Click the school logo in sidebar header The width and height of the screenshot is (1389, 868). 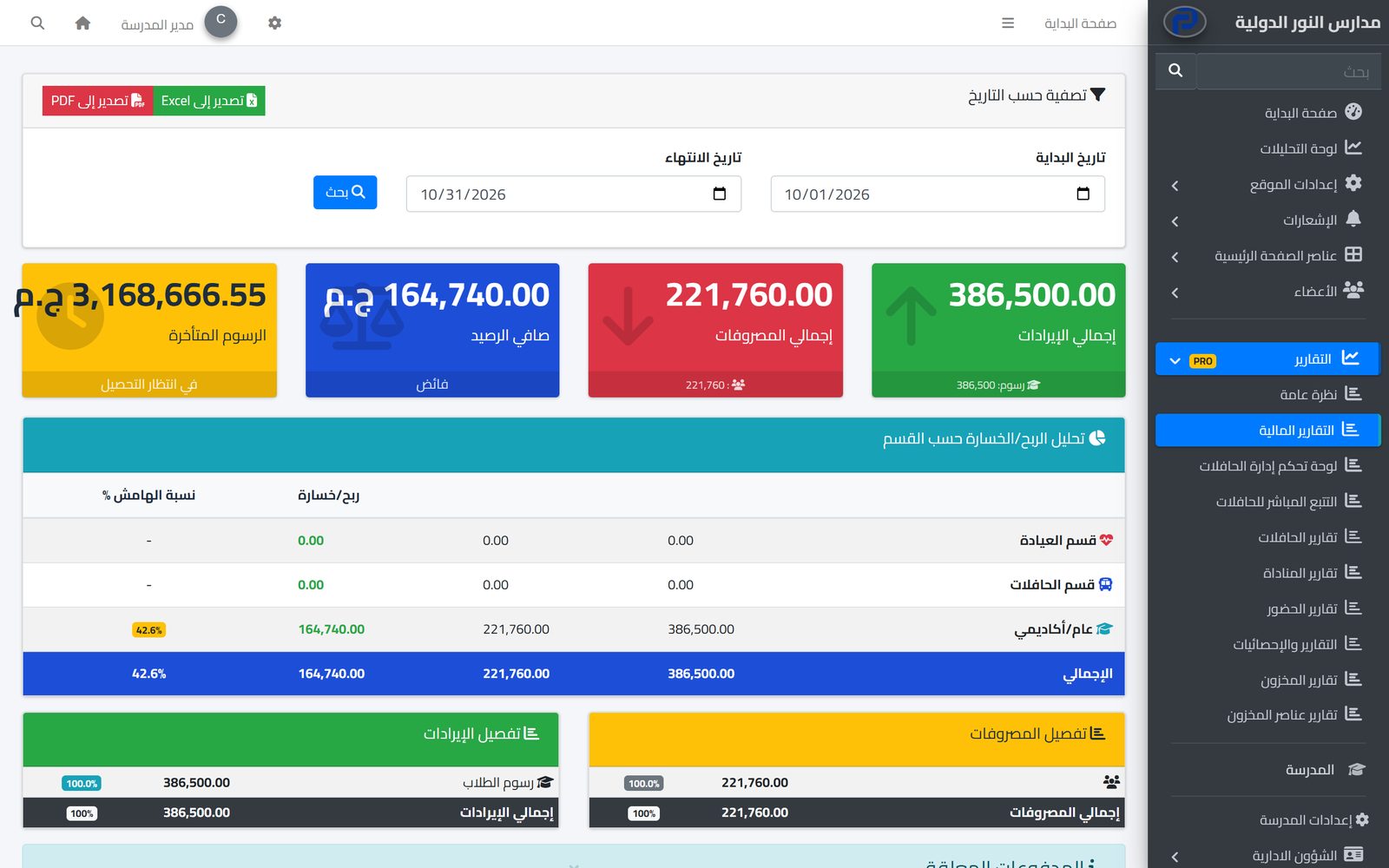click(x=1184, y=22)
